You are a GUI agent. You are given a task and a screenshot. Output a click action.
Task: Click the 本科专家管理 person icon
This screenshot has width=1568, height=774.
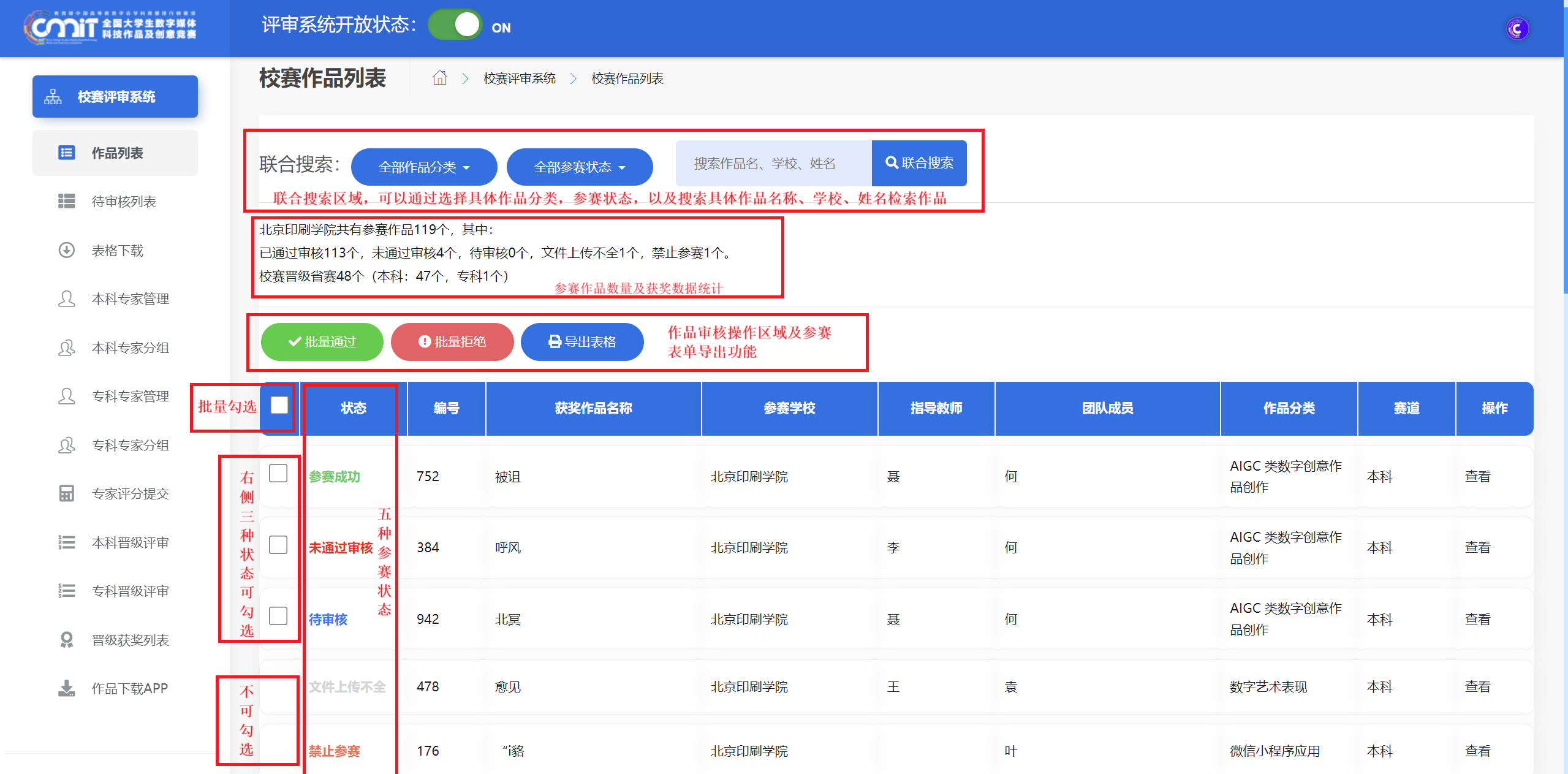pyautogui.click(x=66, y=298)
